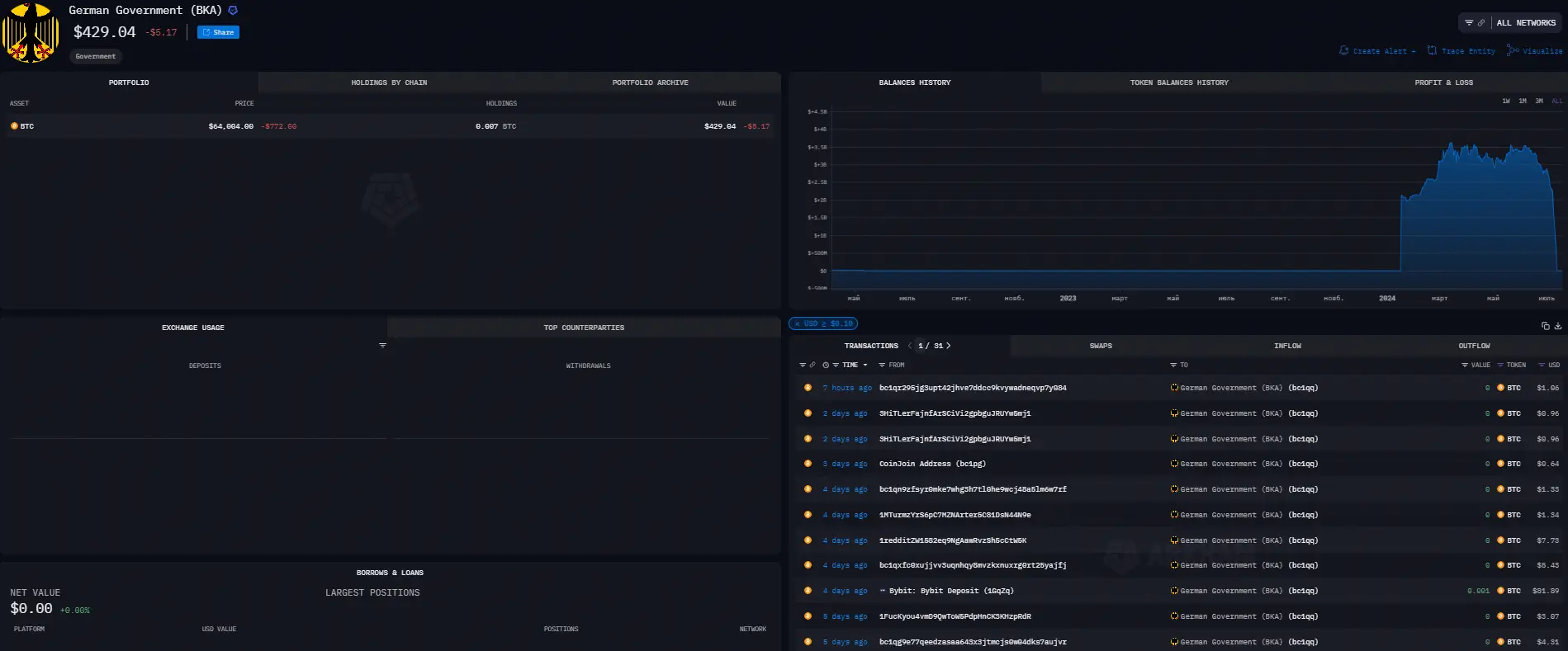Open the Time column sort dropdown arrow
Viewport: 1568px width, 651px height.
pos(865,365)
